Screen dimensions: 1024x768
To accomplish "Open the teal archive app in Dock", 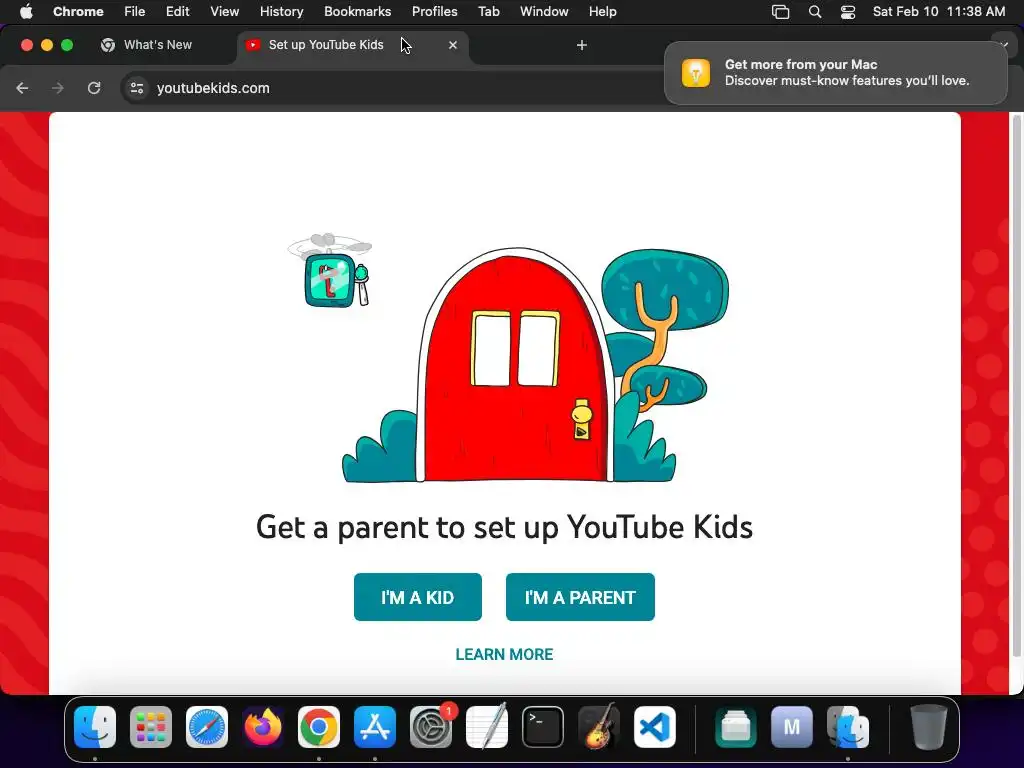I will [x=735, y=727].
